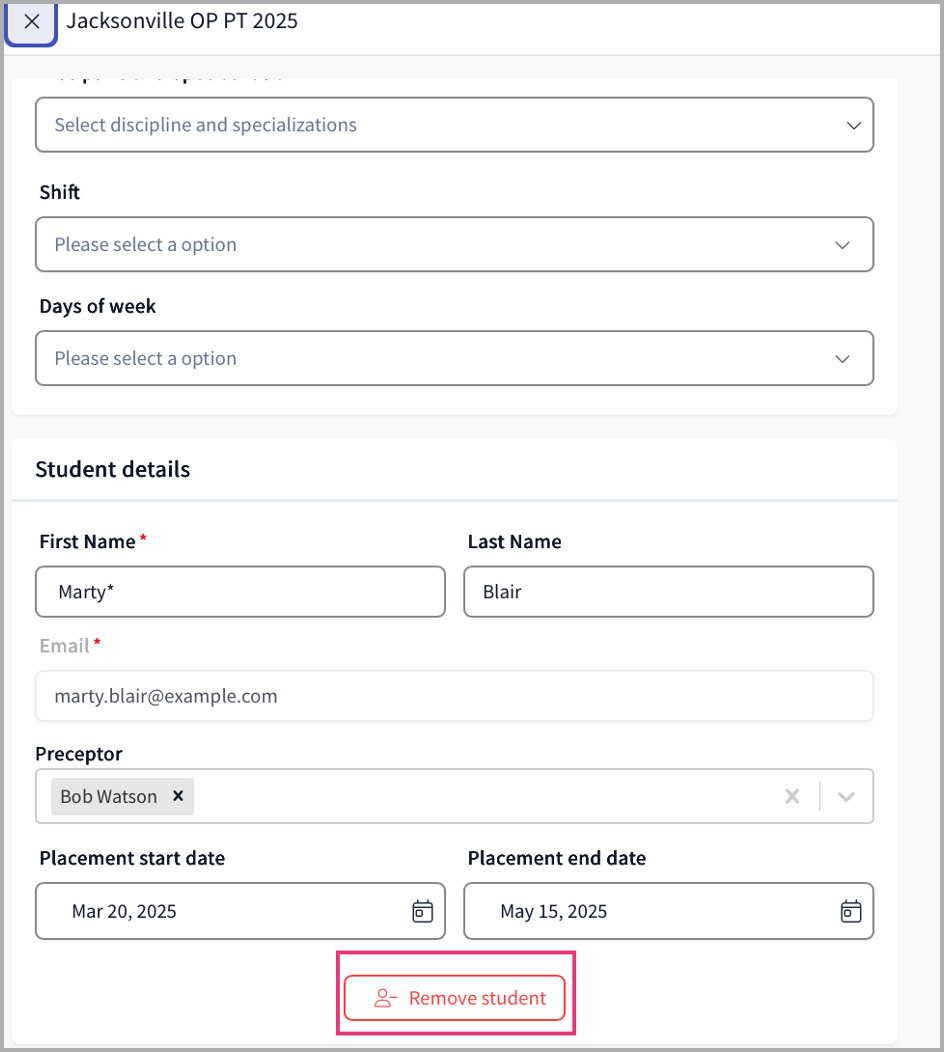Screen dimensions: 944x1052
Task: Click the chevron on the discipline field
Action: click(853, 126)
